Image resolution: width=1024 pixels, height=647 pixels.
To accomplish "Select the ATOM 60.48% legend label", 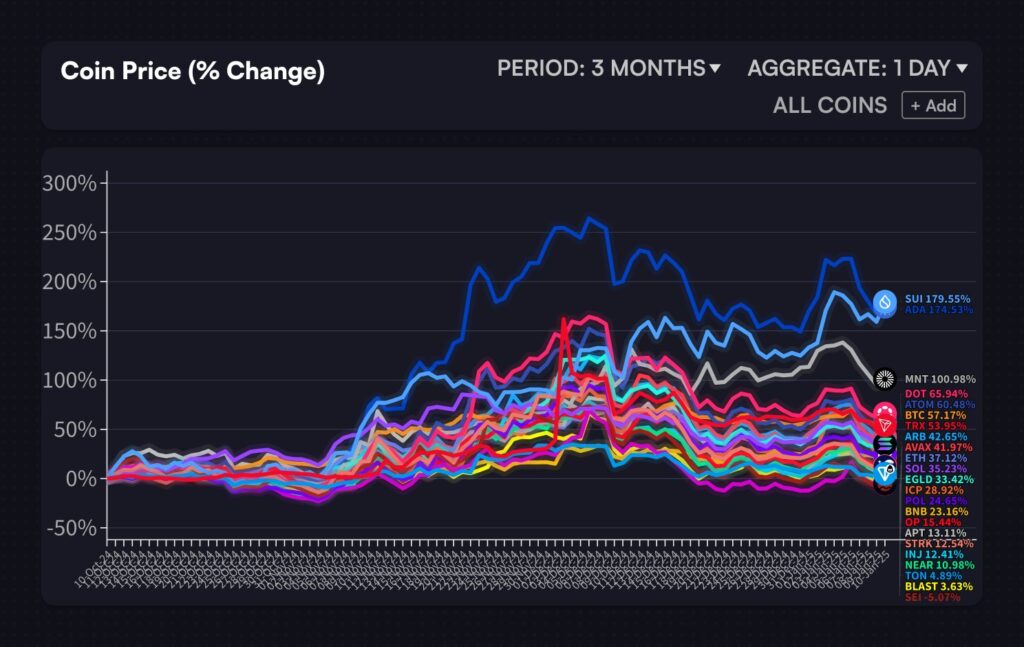I will (x=939, y=405).
